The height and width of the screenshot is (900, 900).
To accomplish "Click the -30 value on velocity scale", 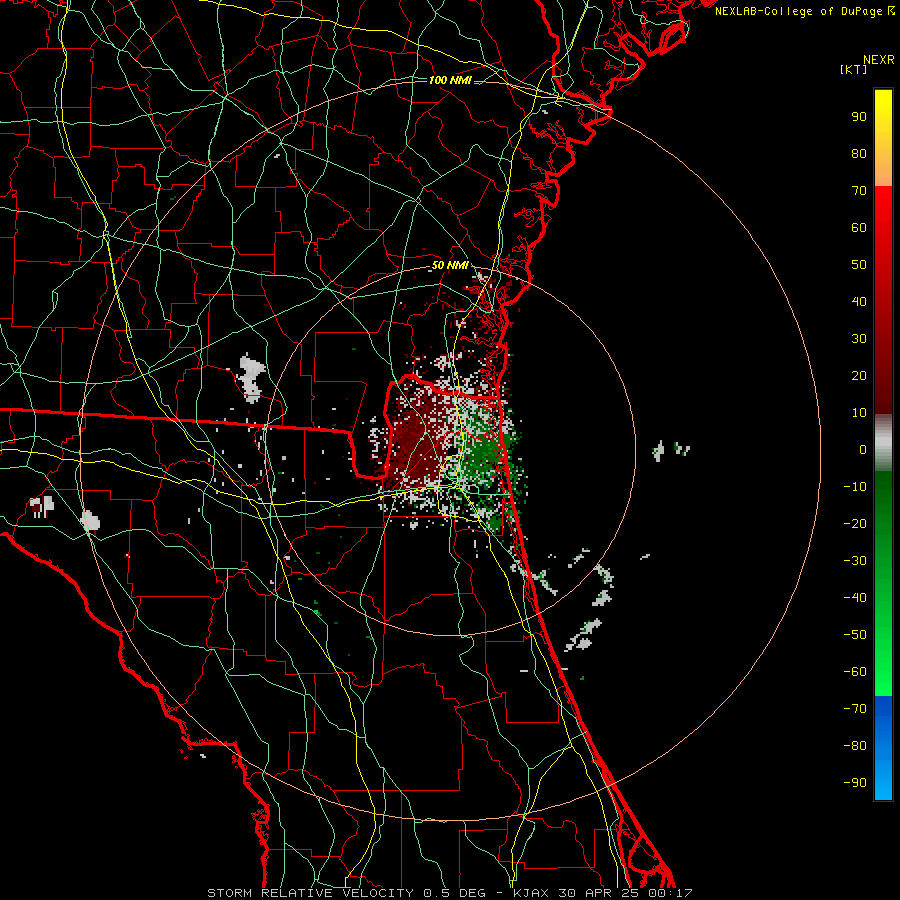I will click(x=855, y=561).
